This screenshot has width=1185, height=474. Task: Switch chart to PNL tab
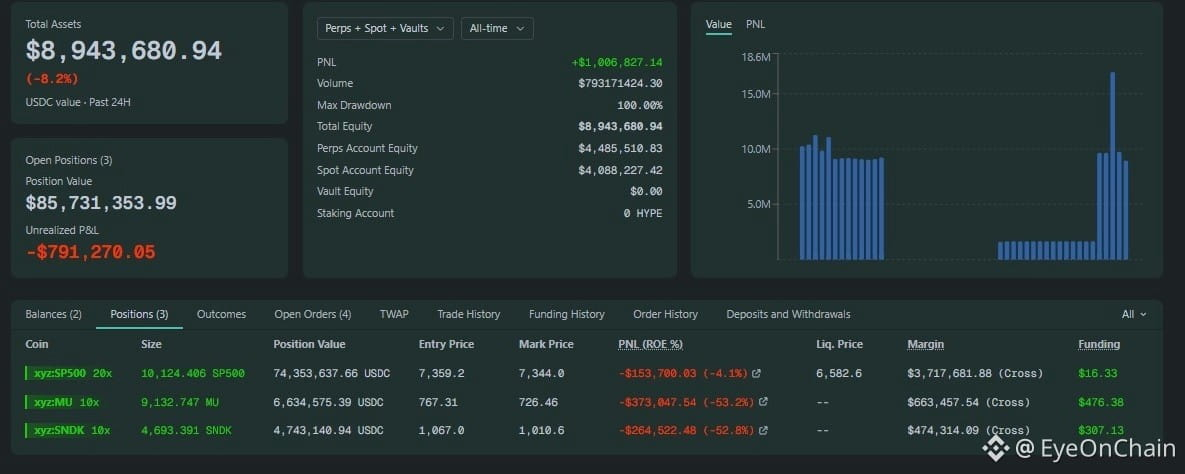[756, 24]
